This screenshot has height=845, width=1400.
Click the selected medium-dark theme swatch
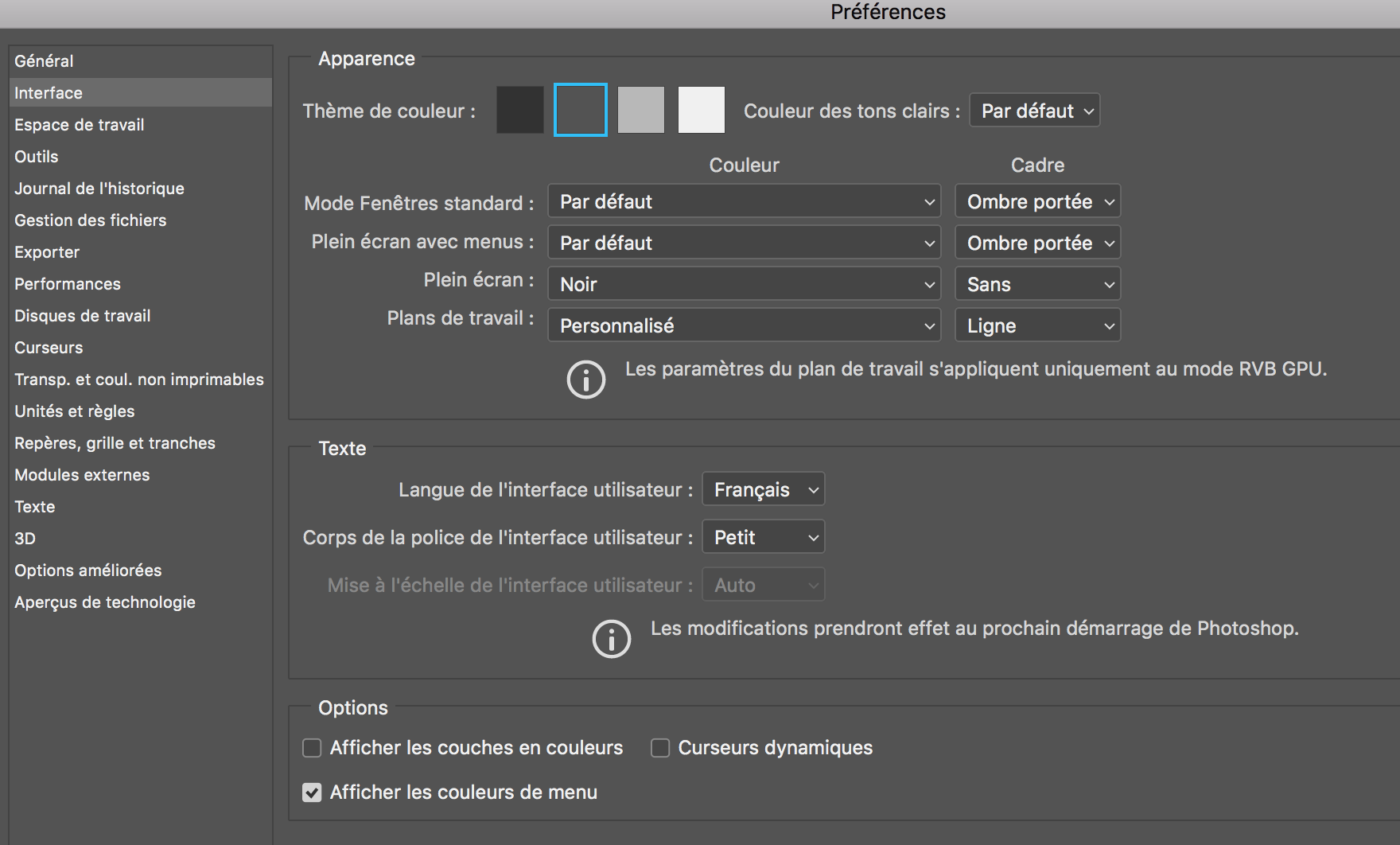pos(580,110)
